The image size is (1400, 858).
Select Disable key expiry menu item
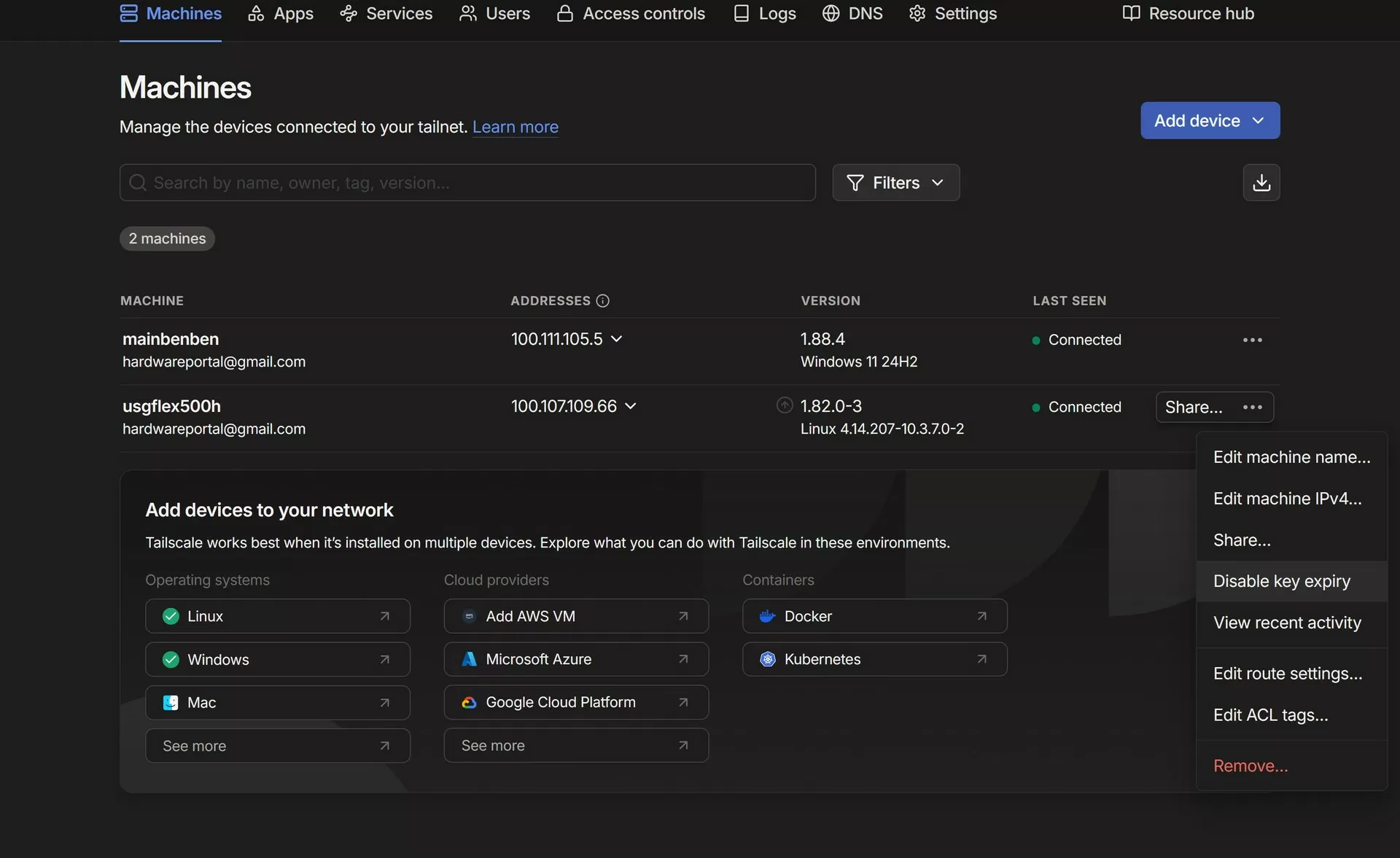[1281, 581]
